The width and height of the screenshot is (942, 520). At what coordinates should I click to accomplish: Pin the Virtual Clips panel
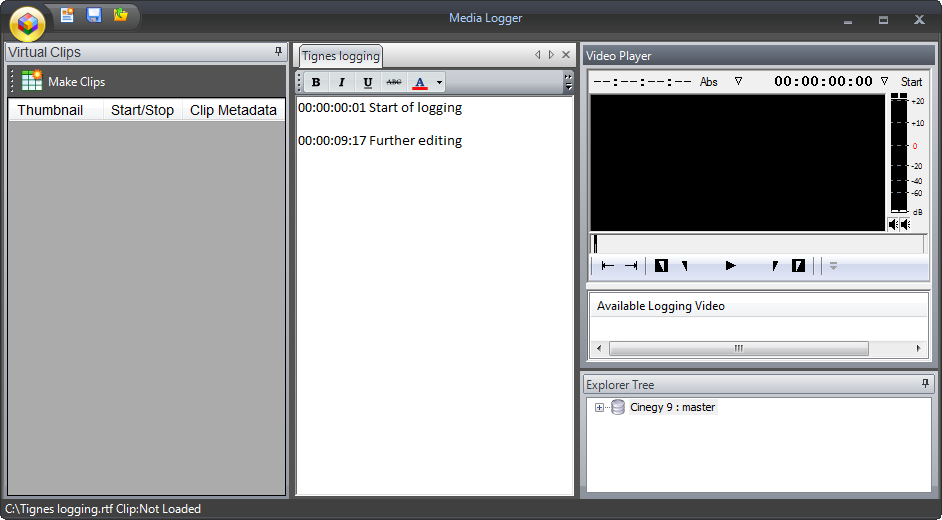pyautogui.click(x=278, y=52)
